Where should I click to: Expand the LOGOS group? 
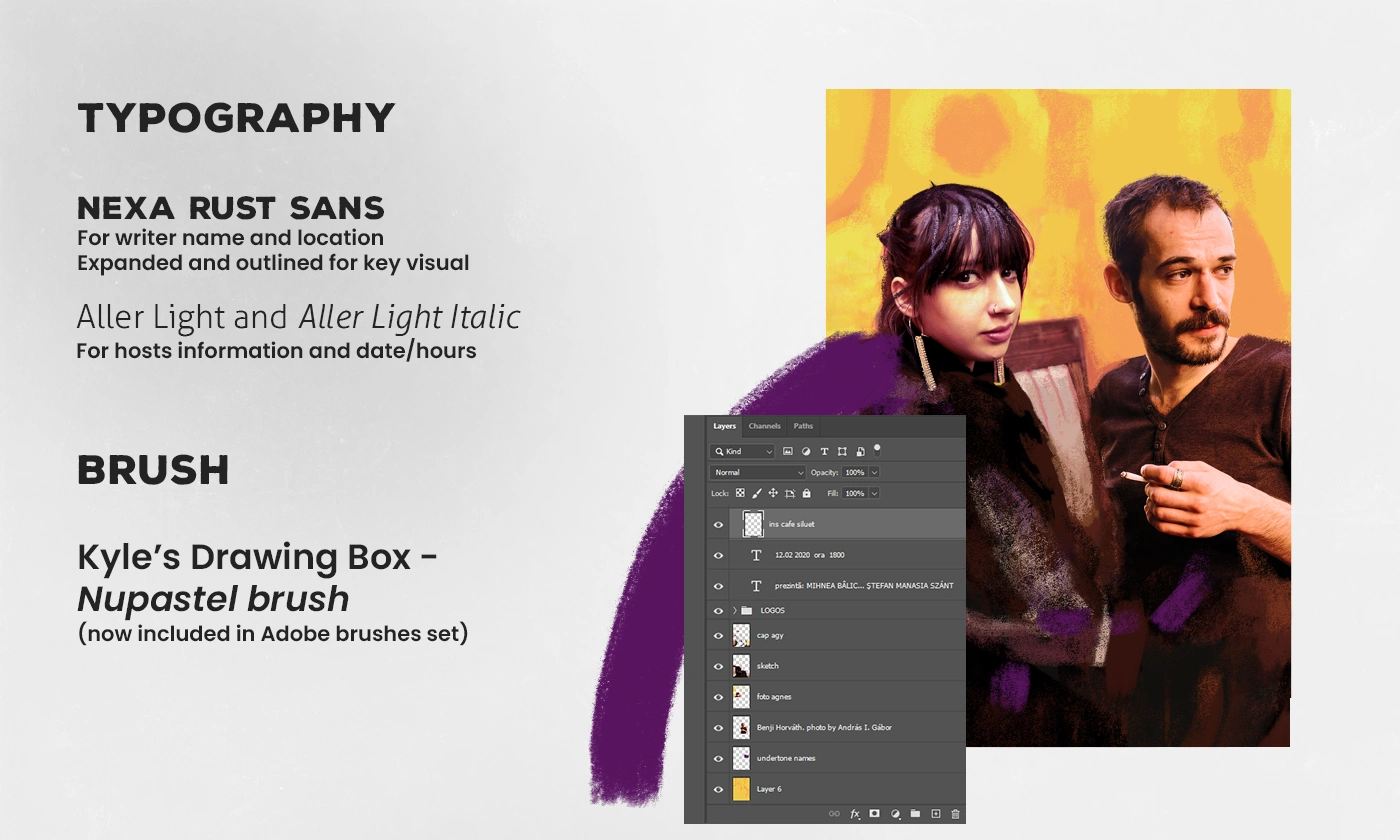pyautogui.click(x=734, y=610)
